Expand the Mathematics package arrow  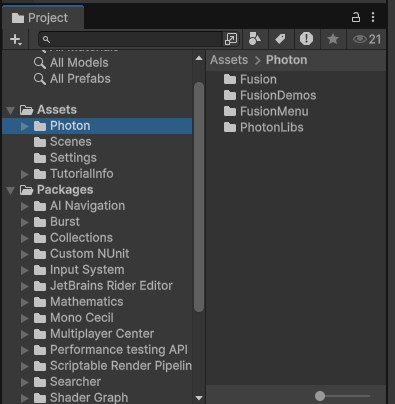pos(24,302)
